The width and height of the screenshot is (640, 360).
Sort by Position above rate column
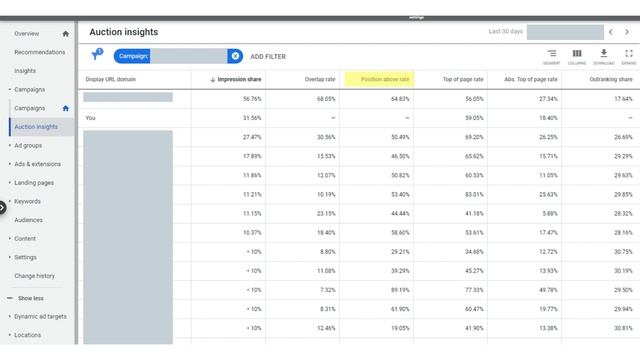pyautogui.click(x=385, y=80)
